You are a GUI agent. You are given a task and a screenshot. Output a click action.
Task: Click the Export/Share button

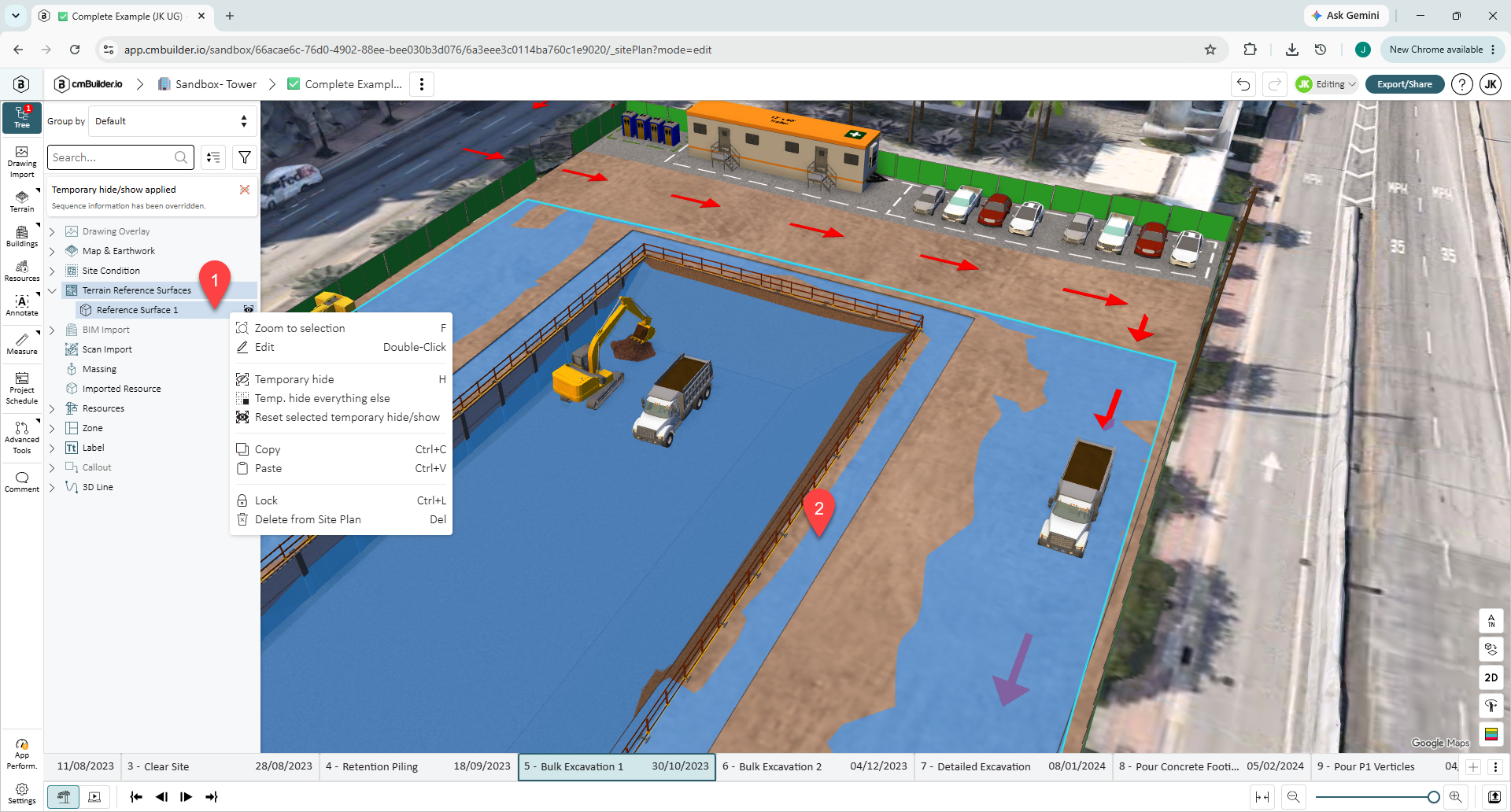[x=1405, y=84]
